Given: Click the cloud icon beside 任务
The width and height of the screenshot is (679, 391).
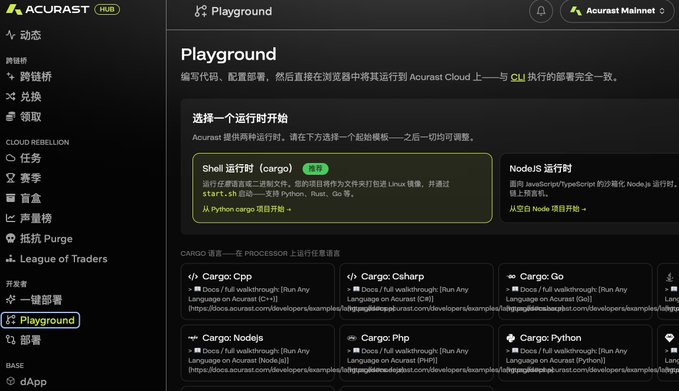Looking at the screenshot, I should point(11,158).
